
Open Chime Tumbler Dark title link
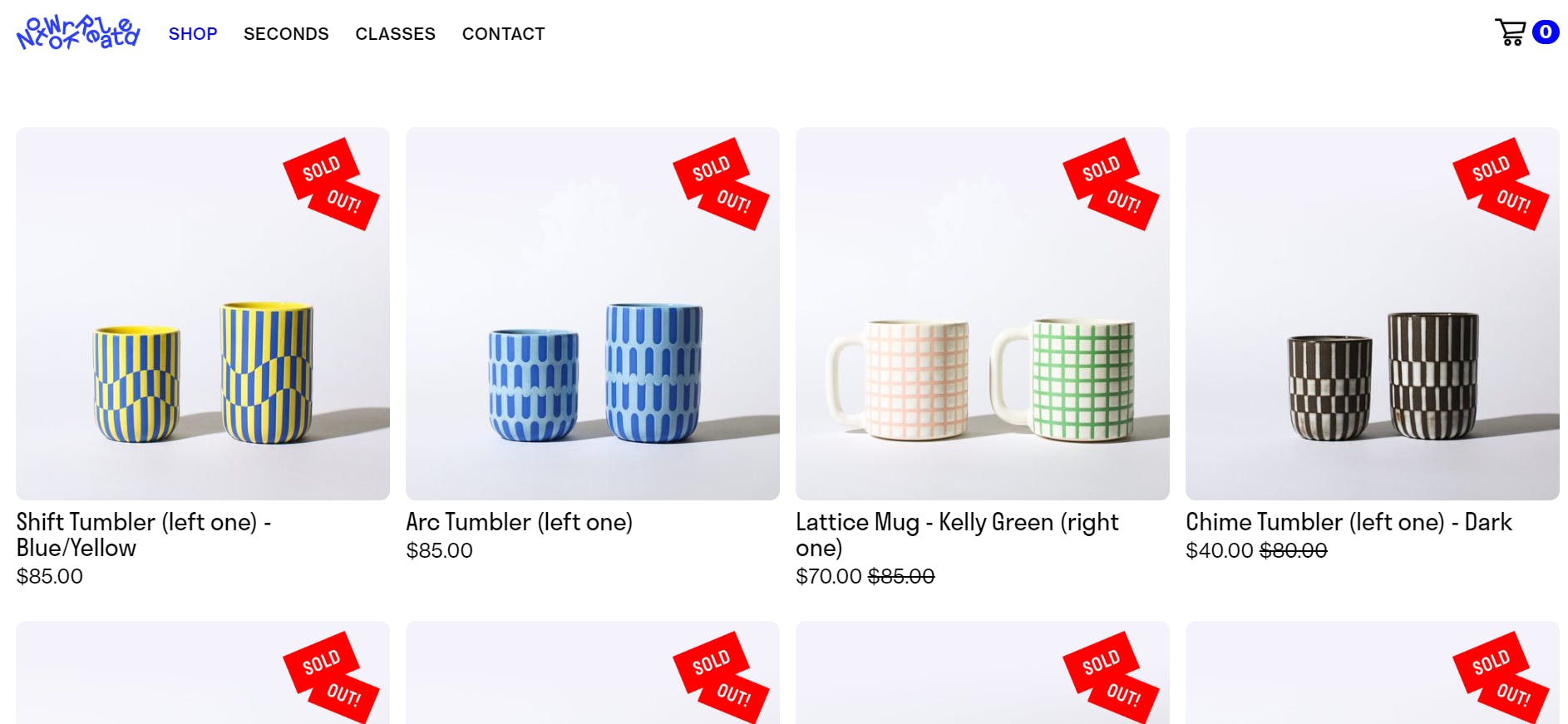click(x=1349, y=522)
